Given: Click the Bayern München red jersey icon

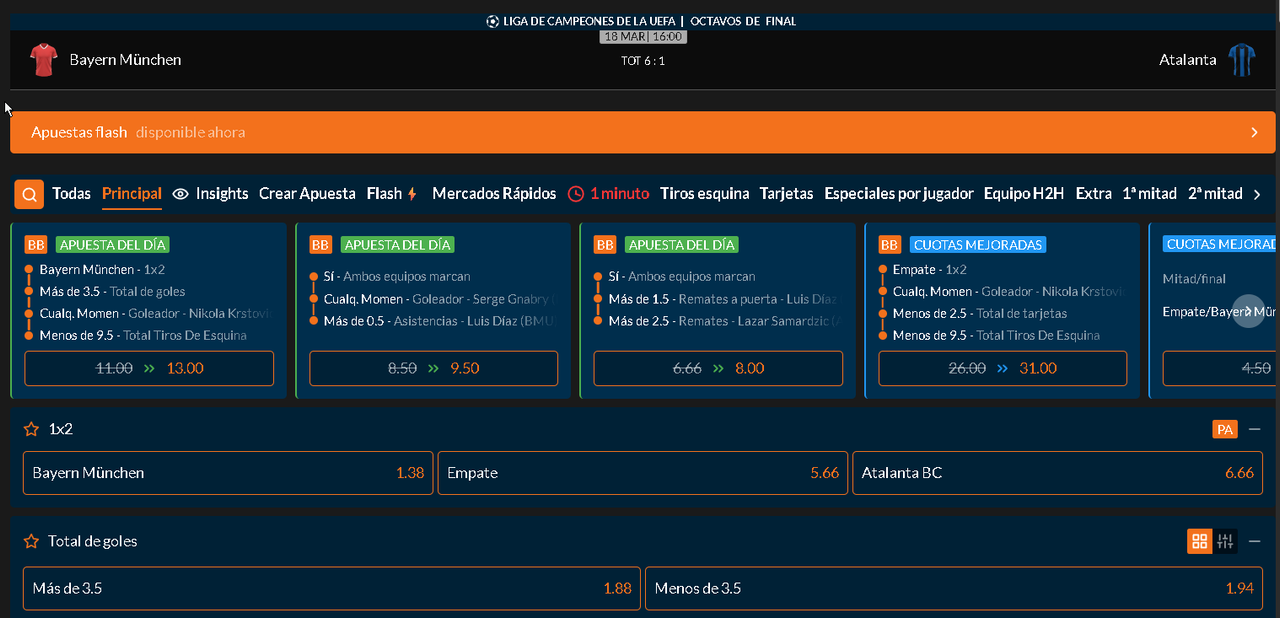Looking at the screenshot, I should point(44,60).
